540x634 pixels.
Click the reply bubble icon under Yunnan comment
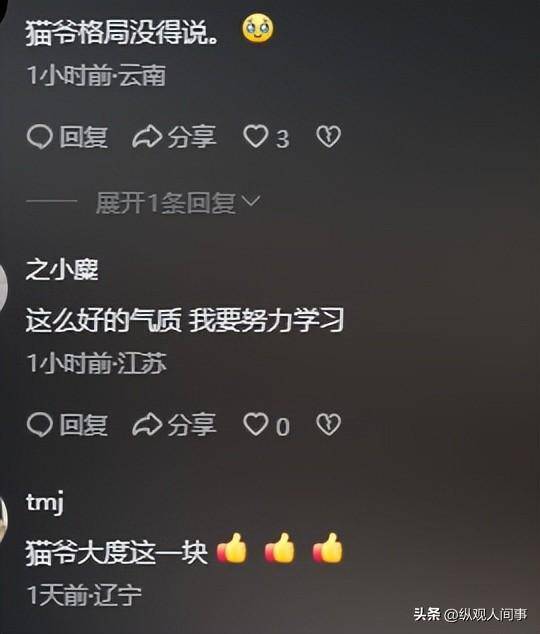39,137
